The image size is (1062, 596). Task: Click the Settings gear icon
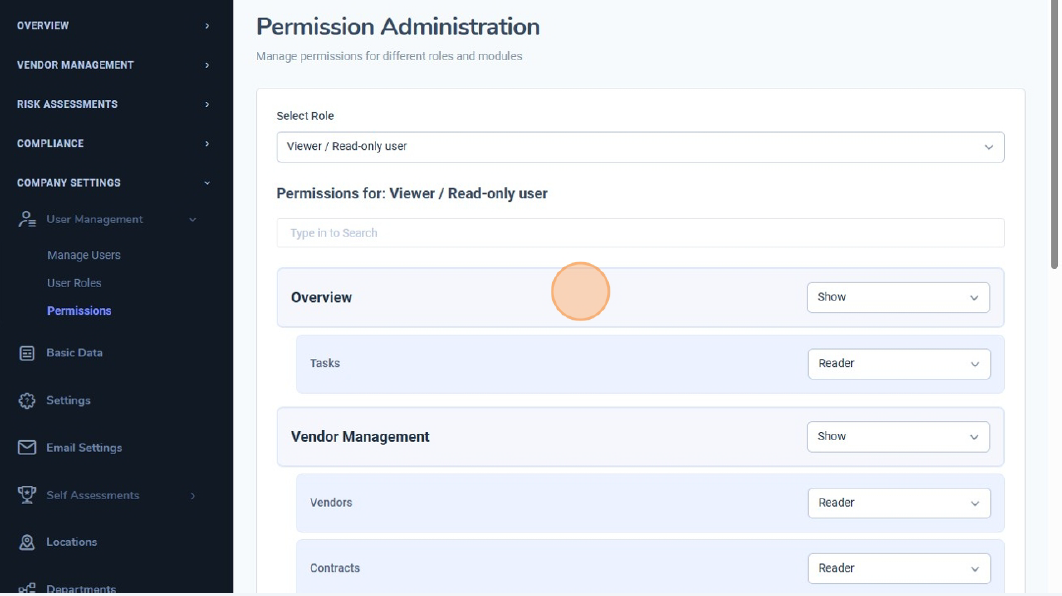click(x=27, y=401)
